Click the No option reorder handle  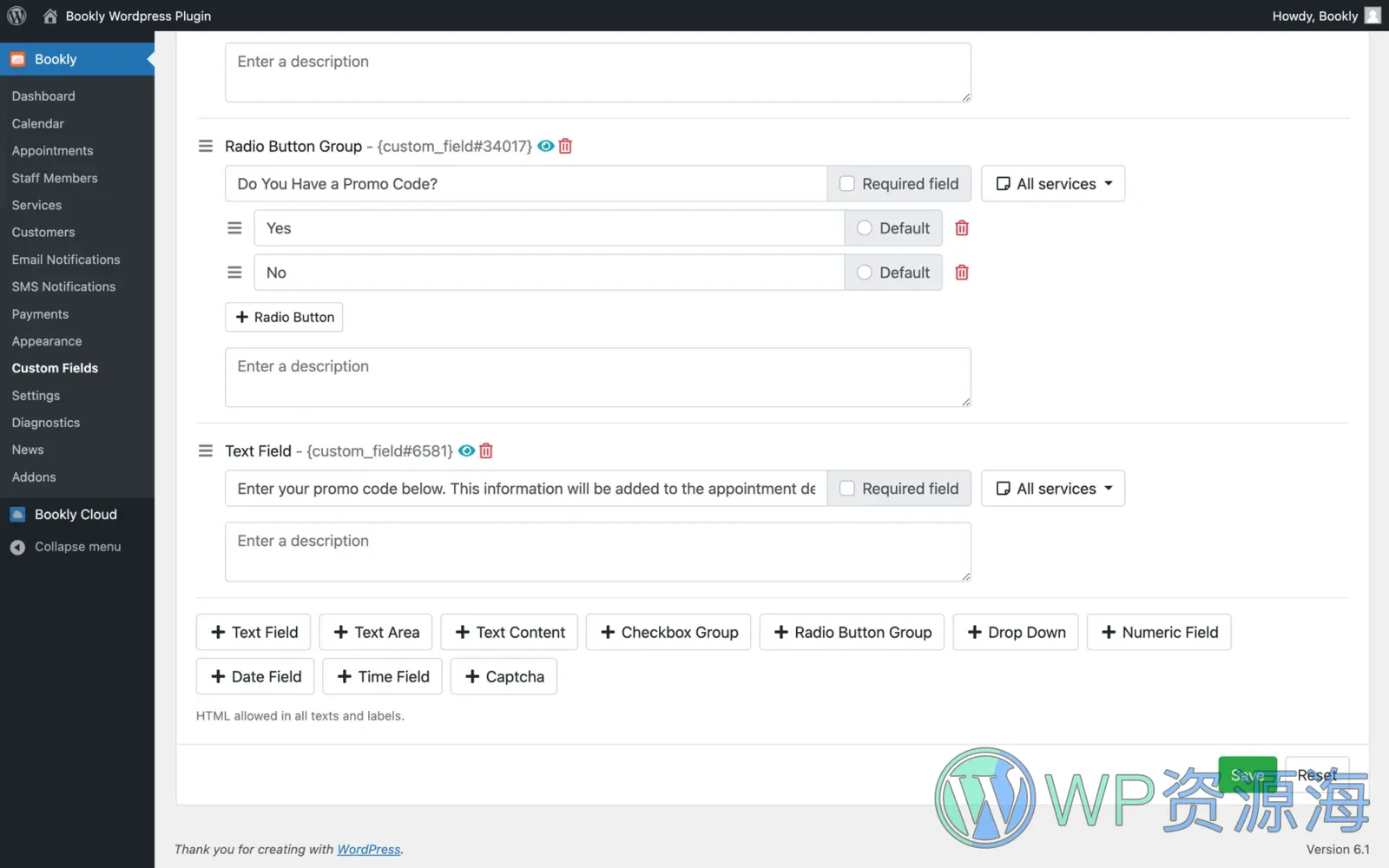(234, 273)
